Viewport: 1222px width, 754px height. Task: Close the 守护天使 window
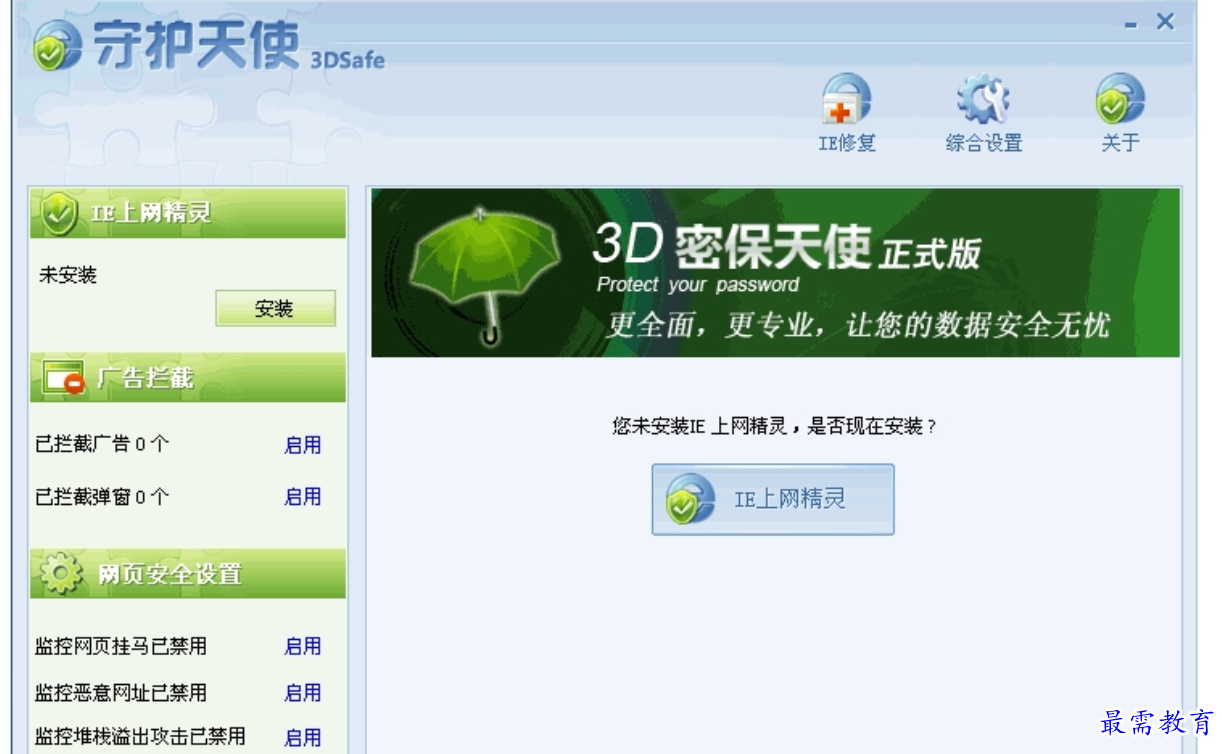(1165, 22)
